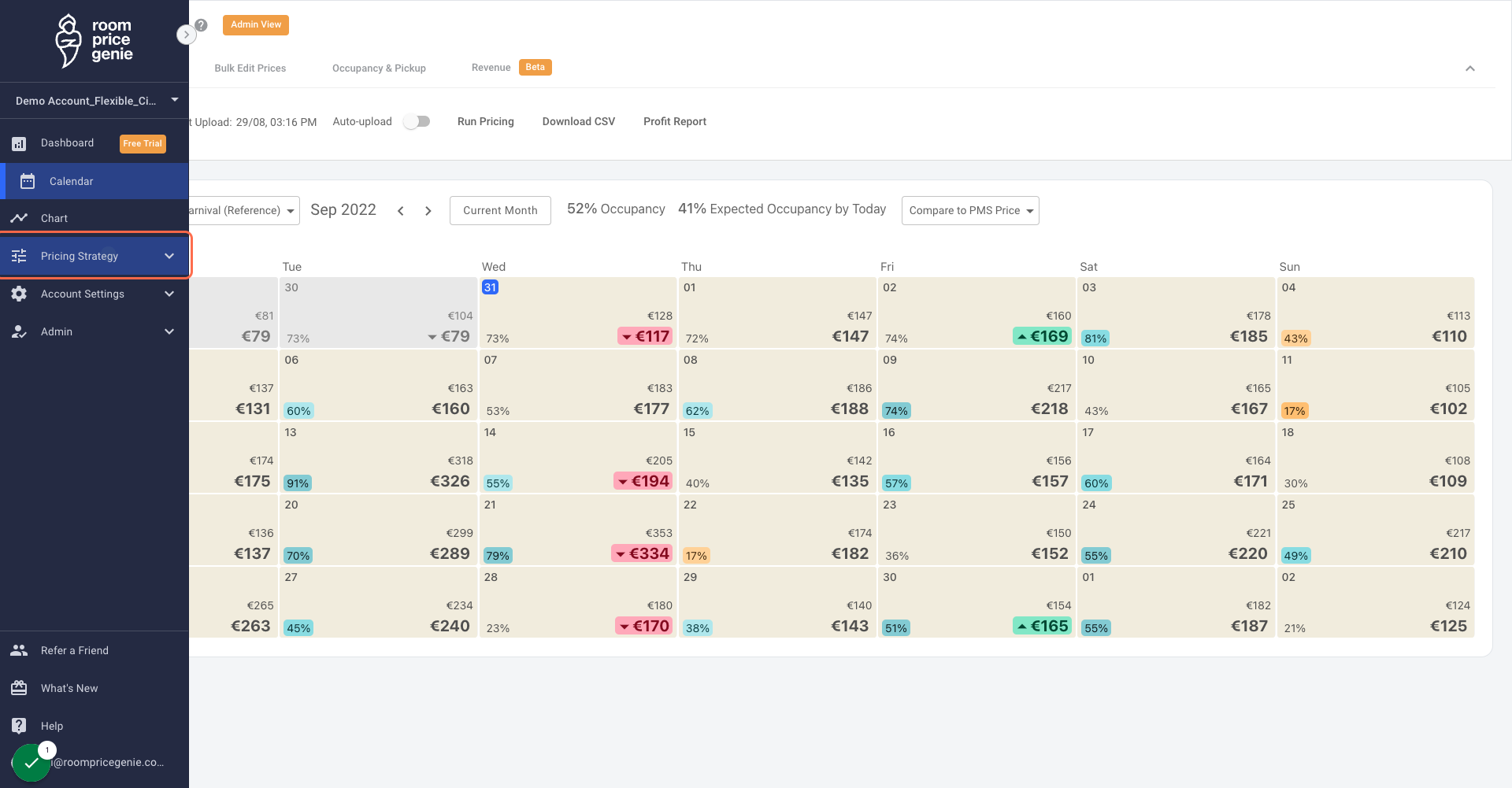
Task: Open the Revenue Beta tab
Action: tap(511, 68)
